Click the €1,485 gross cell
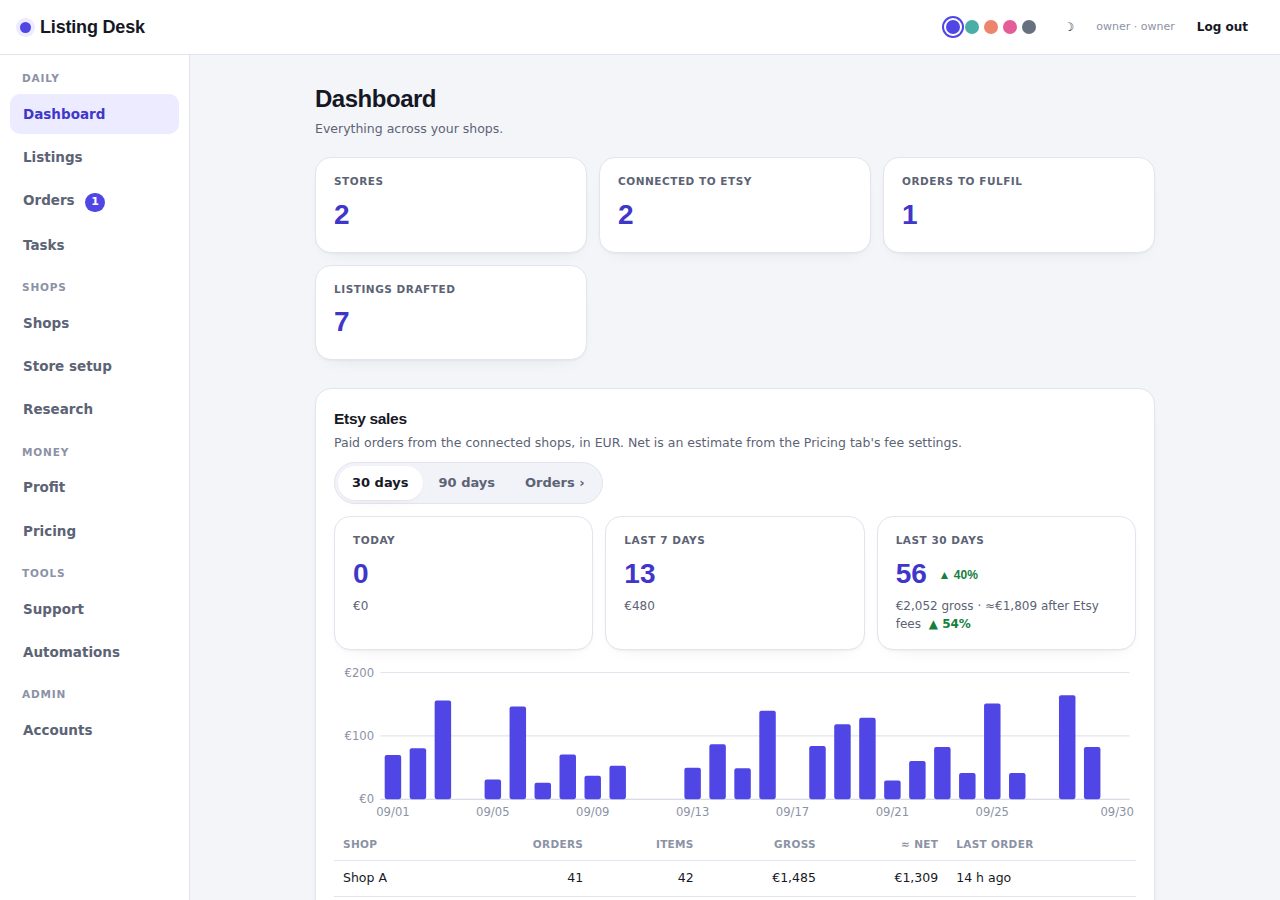The width and height of the screenshot is (1280, 900). coord(793,878)
